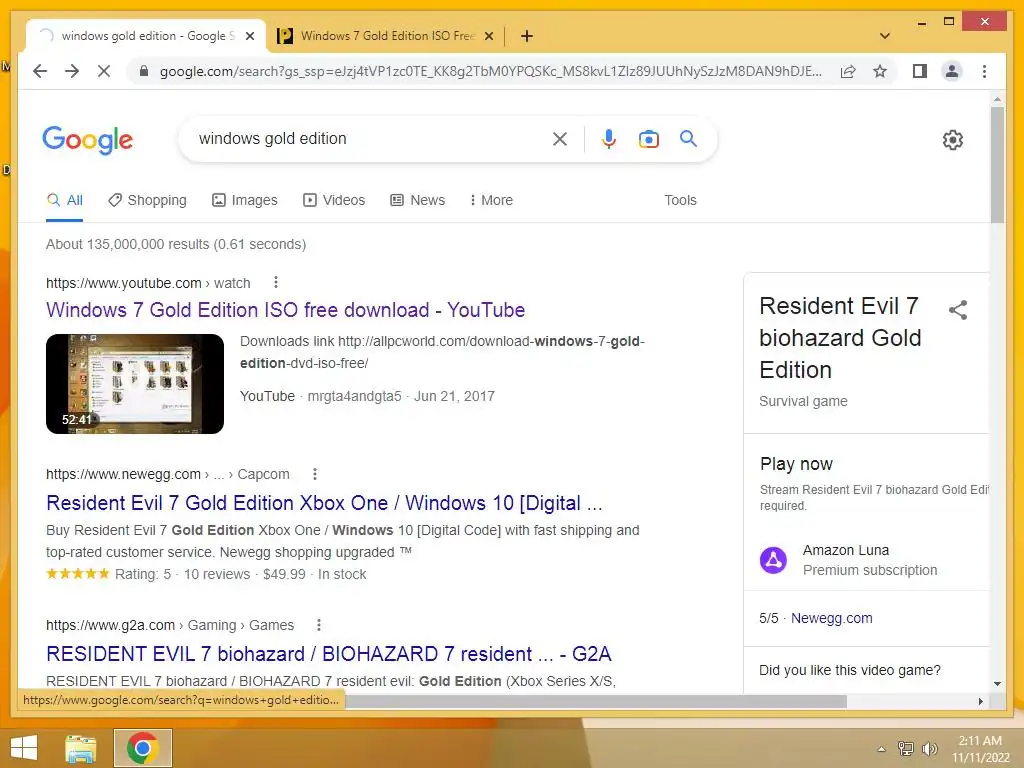The height and width of the screenshot is (768, 1024).
Task: Open Windows 7 Gold Edition ISO YouTube link
Action: [285, 310]
